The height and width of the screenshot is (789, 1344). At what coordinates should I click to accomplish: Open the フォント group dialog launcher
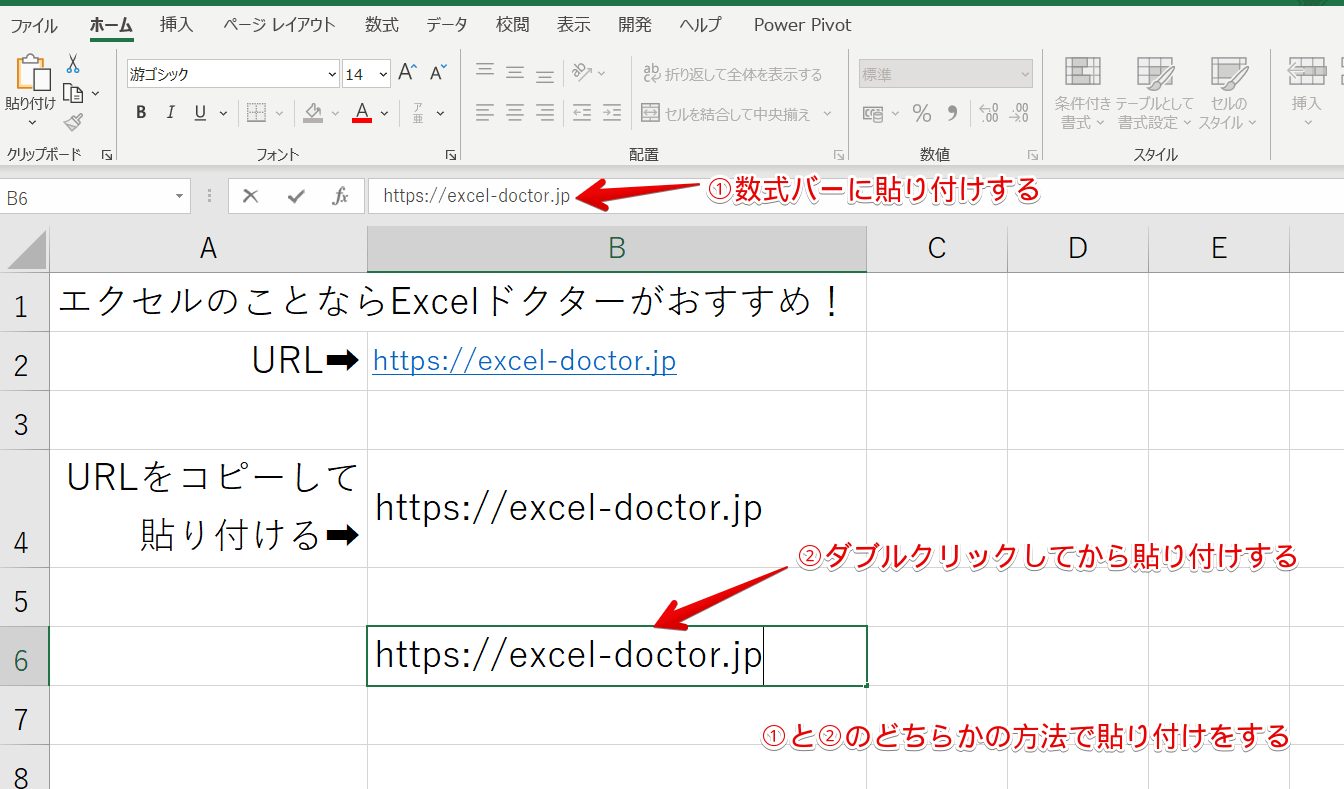coord(451,155)
